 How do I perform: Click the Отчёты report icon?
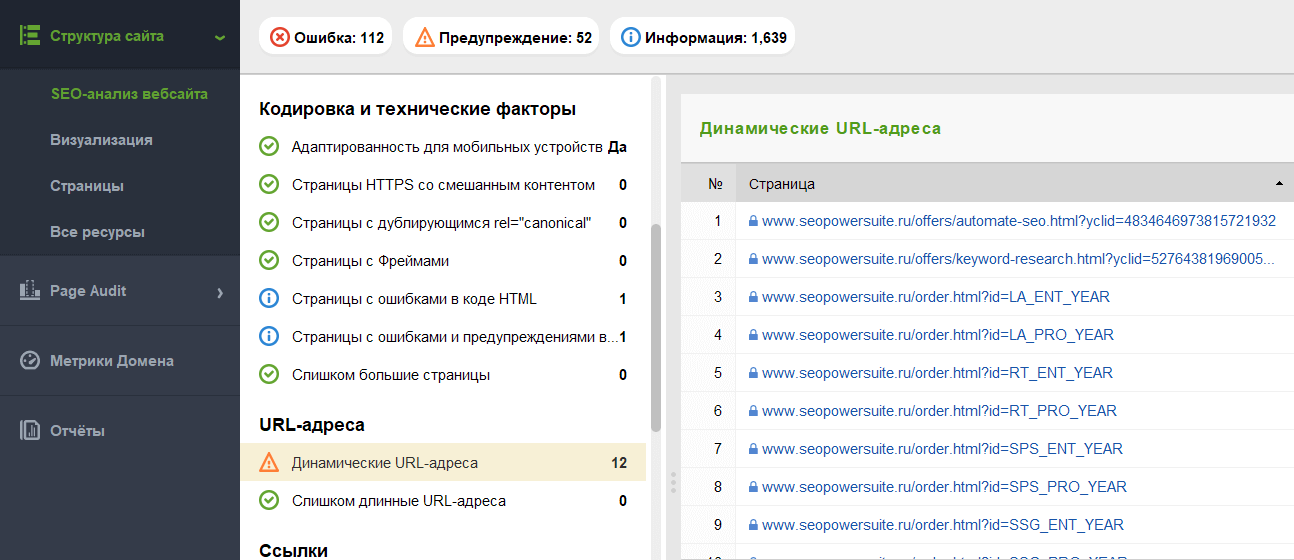[30, 431]
